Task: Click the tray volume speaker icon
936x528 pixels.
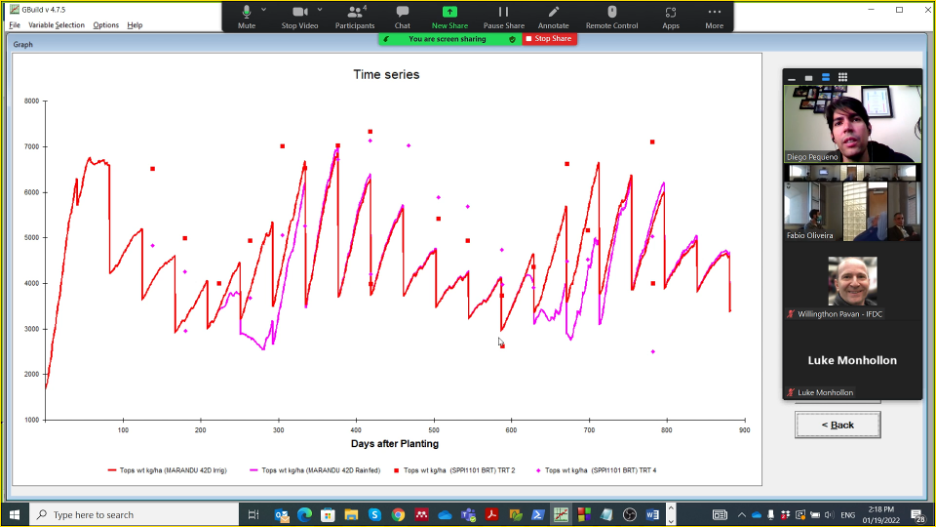Action: (x=829, y=515)
